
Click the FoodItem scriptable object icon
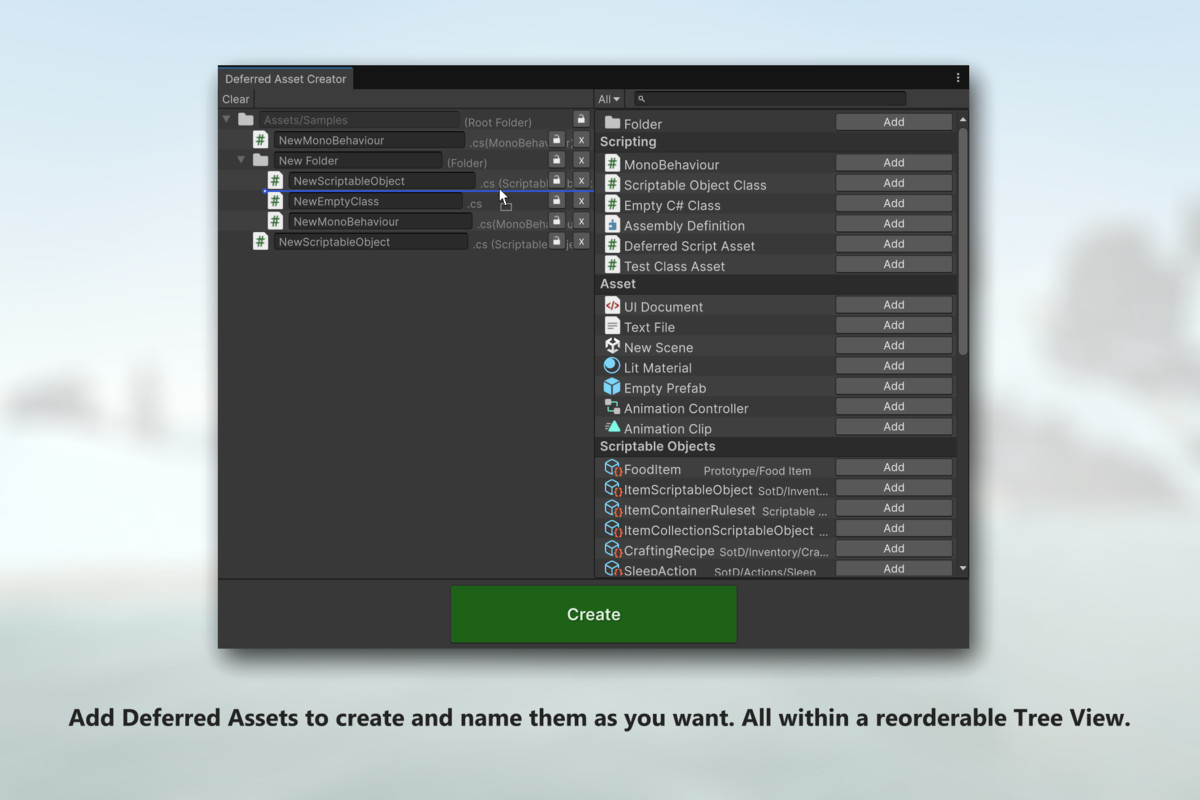pos(609,468)
